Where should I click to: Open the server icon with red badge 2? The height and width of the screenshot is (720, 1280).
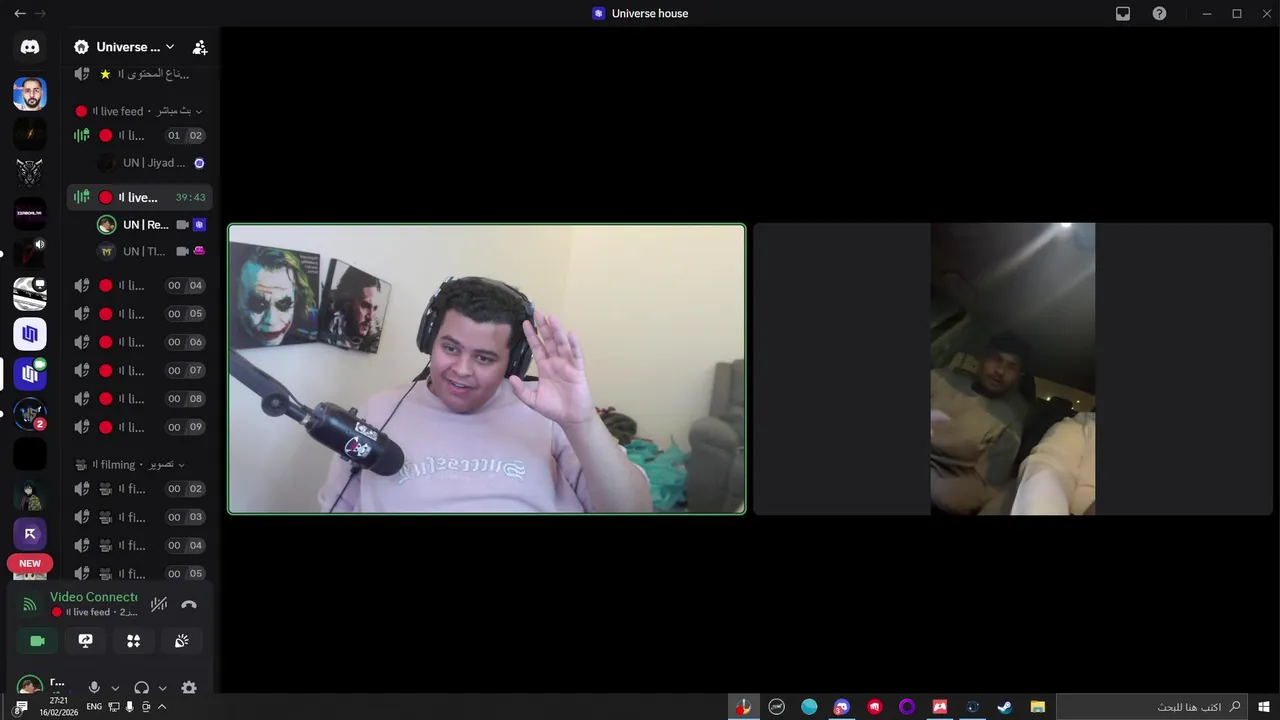(30, 414)
